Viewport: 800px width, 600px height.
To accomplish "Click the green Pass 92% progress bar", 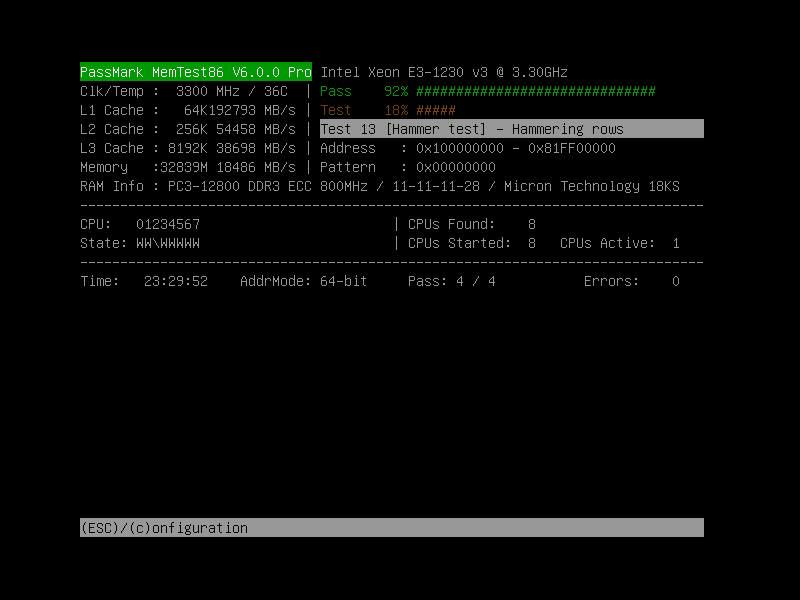I will click(536, 91).
